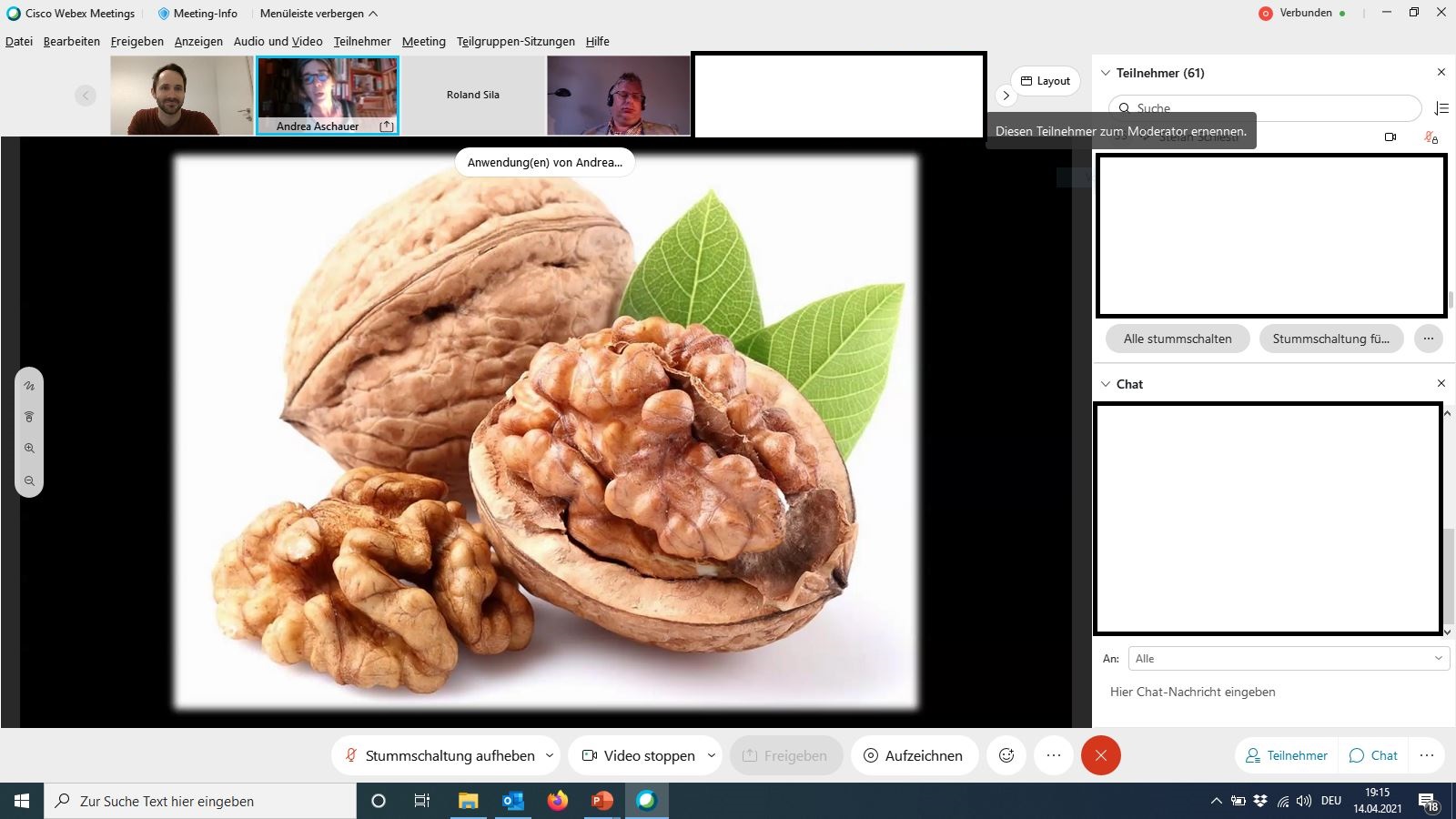Open the Anzeigen menu
1456x819 pixels.
coord(198,41)
